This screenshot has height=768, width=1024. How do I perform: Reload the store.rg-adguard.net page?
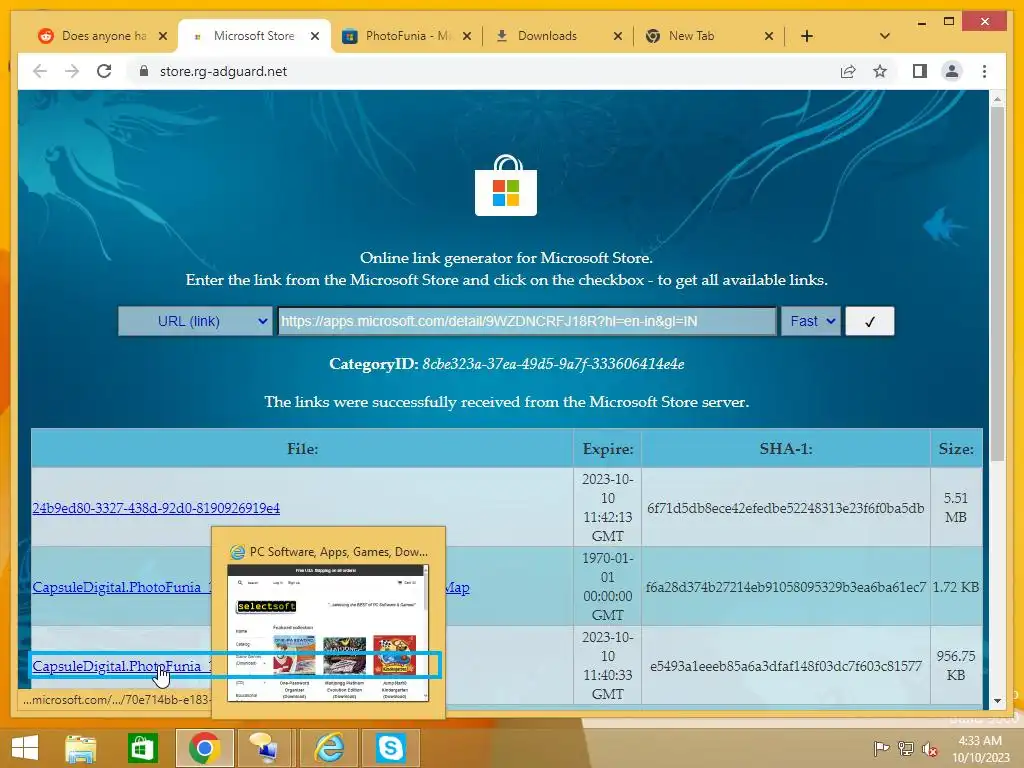[x=104, y=71]
